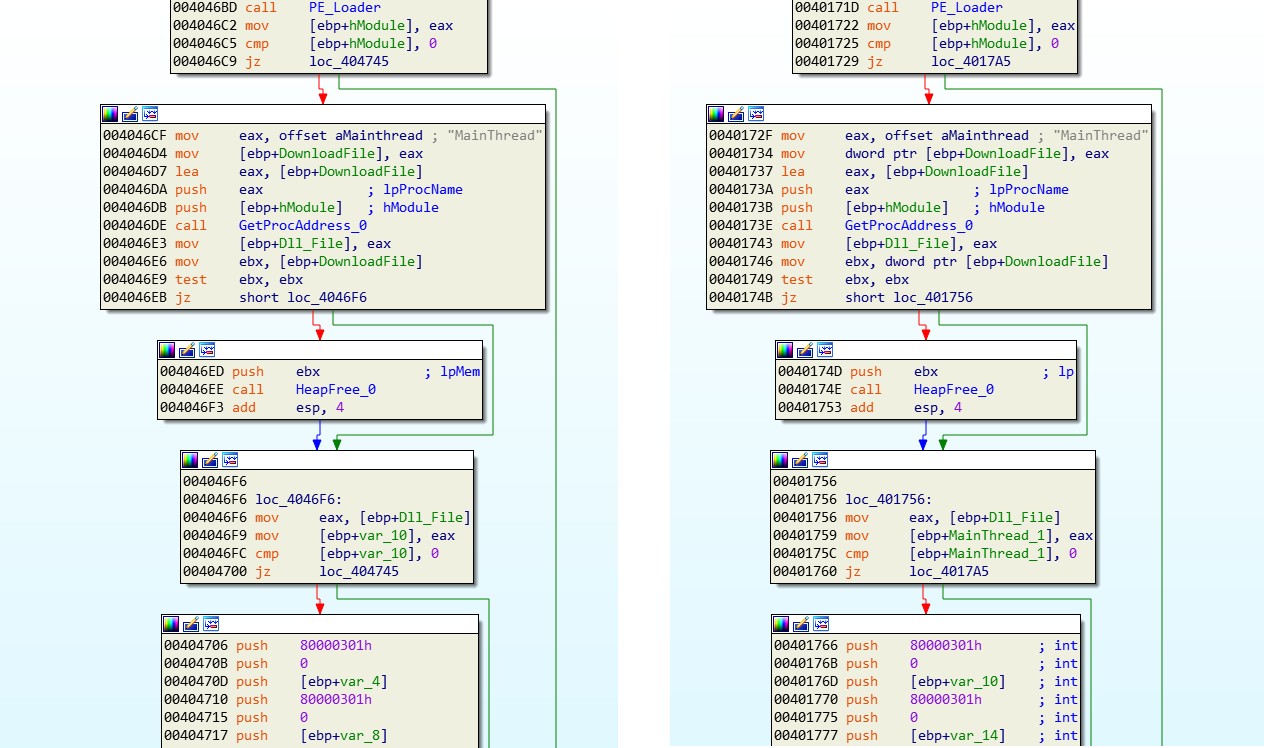The width and height of the screenshot is (1264, 748).
Task: Click color palette icon on right block 0040172F
Action: [716, 114]
